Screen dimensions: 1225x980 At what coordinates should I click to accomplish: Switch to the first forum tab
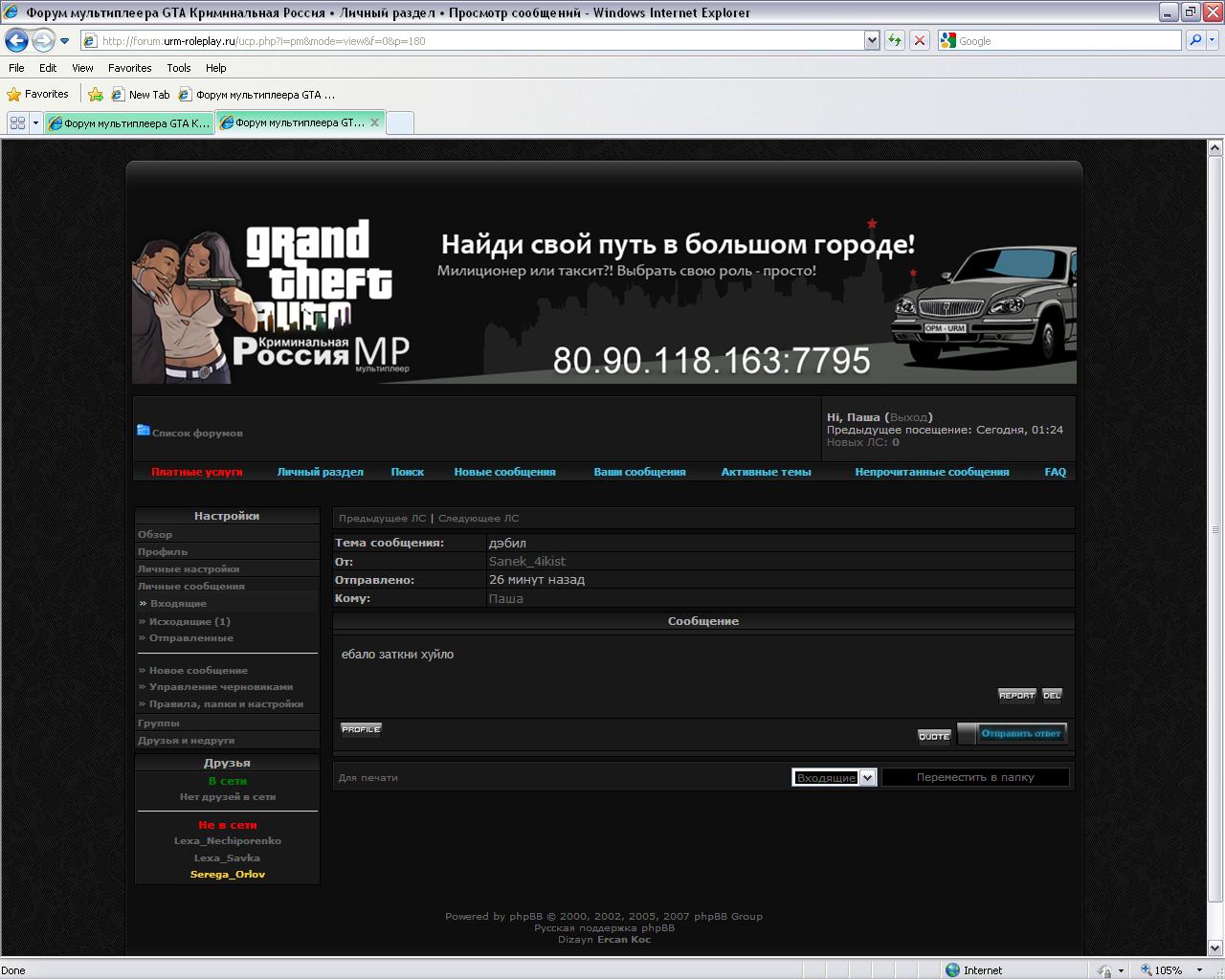pos(129,122)
